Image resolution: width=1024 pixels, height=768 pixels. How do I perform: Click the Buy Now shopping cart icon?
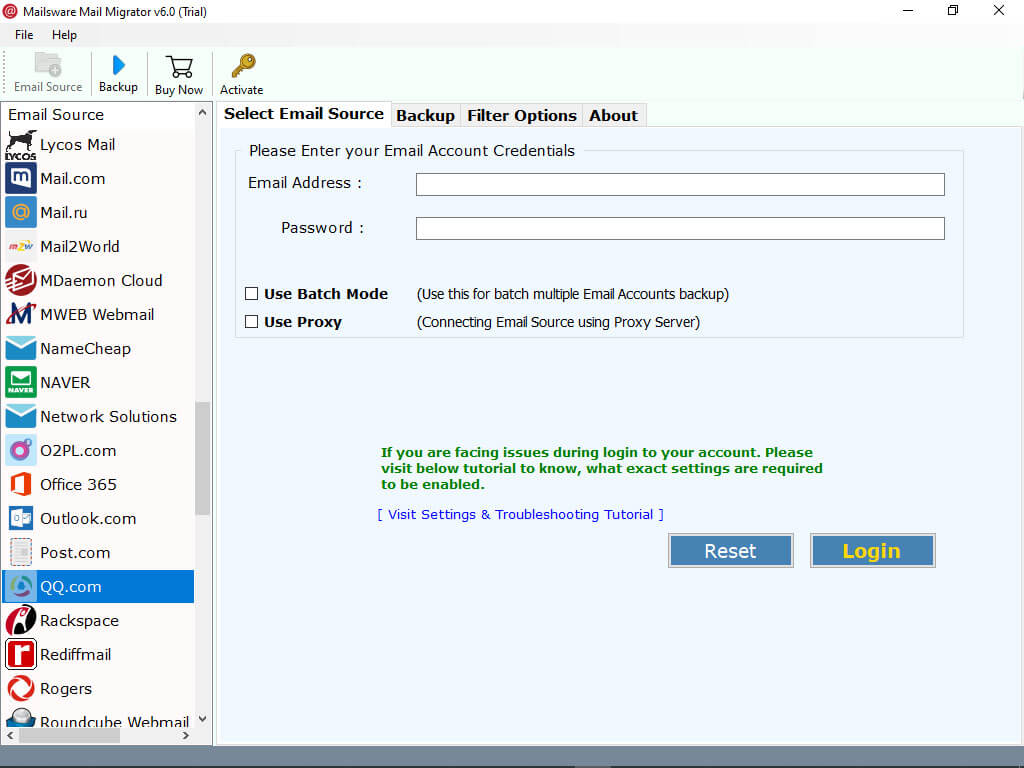(179, 73)
